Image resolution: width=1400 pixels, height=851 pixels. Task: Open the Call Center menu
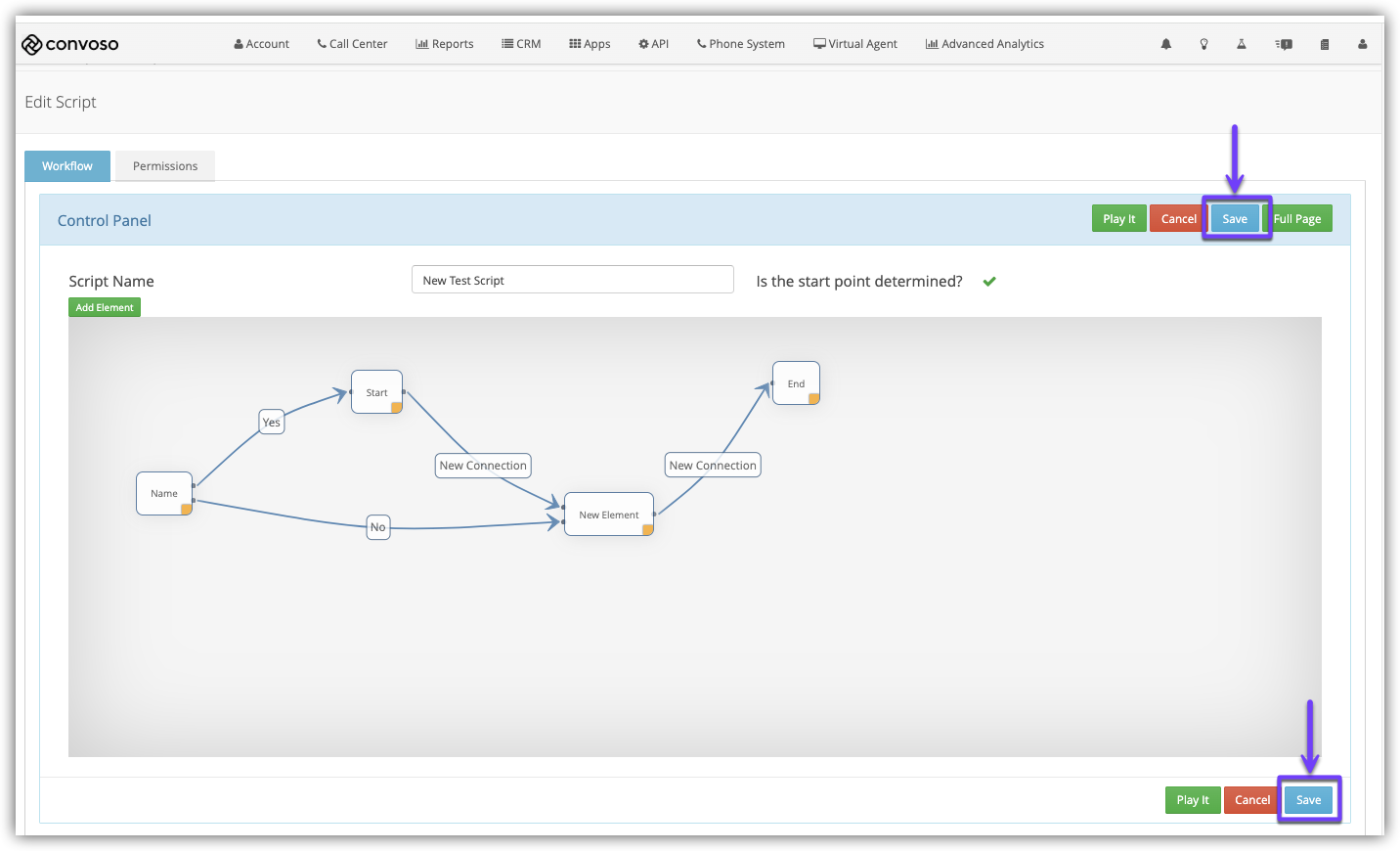[352, 44]
